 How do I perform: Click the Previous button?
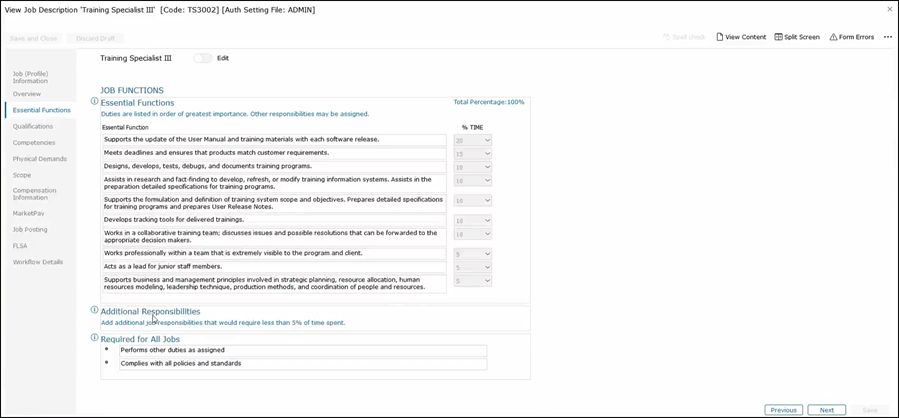[783, 410]
